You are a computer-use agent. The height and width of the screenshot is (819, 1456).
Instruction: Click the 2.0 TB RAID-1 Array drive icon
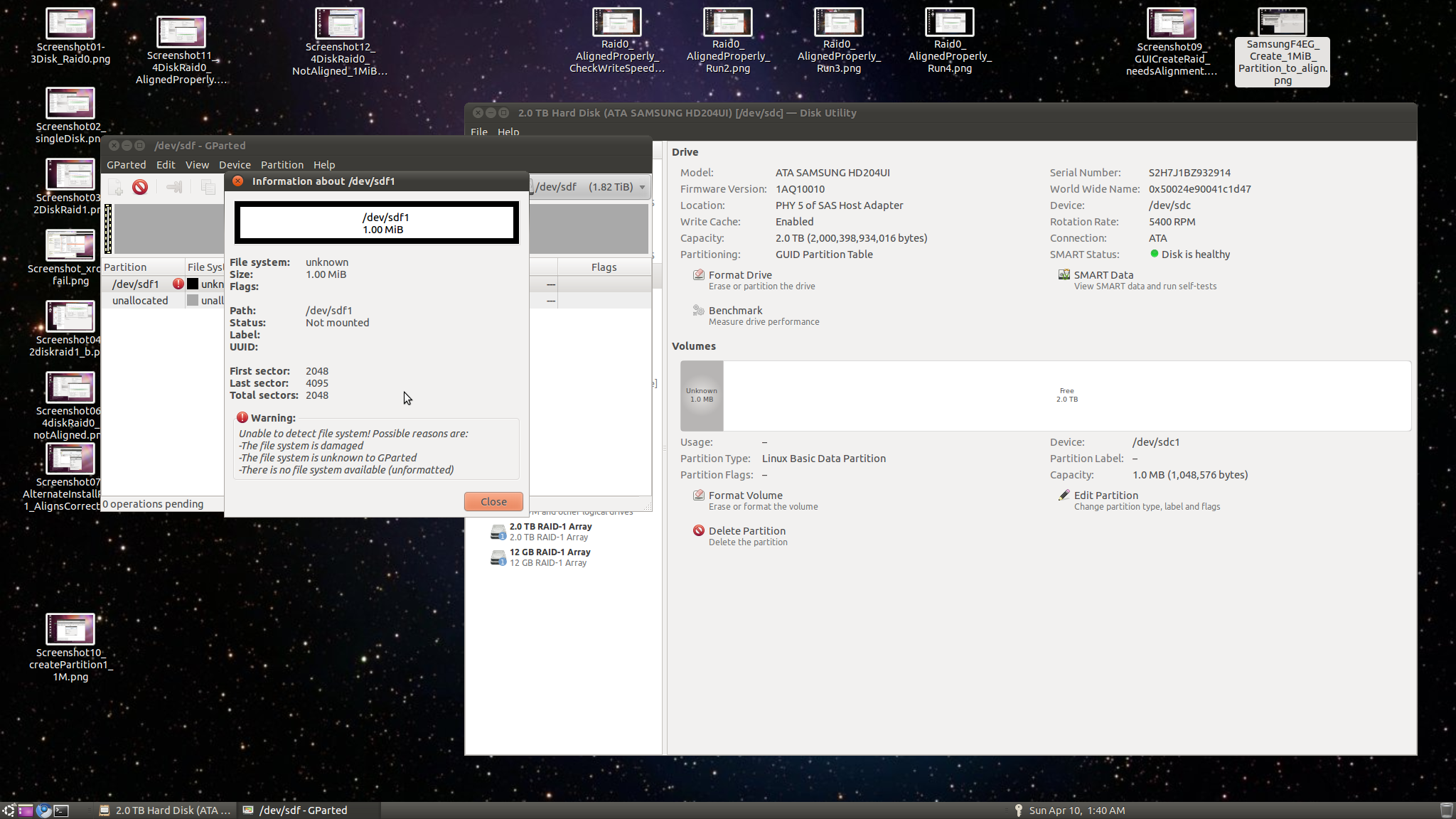[x=498, y=532]
